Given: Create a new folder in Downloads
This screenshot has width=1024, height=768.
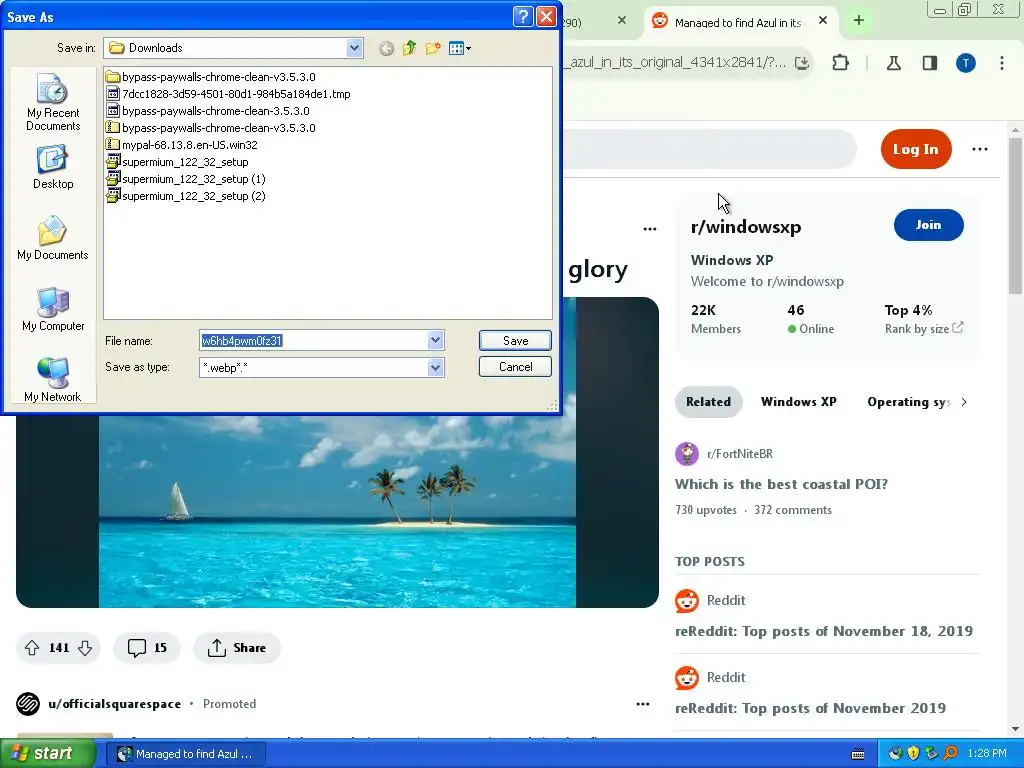Looking at the screenshot, I should [x=432, y=48].
